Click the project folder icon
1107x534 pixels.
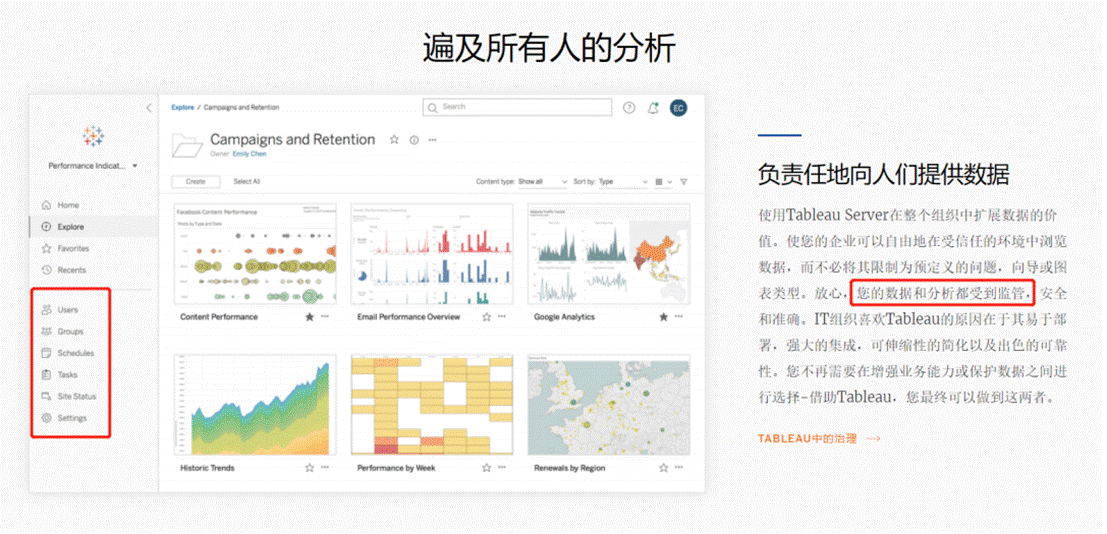[x=187, y=145]
